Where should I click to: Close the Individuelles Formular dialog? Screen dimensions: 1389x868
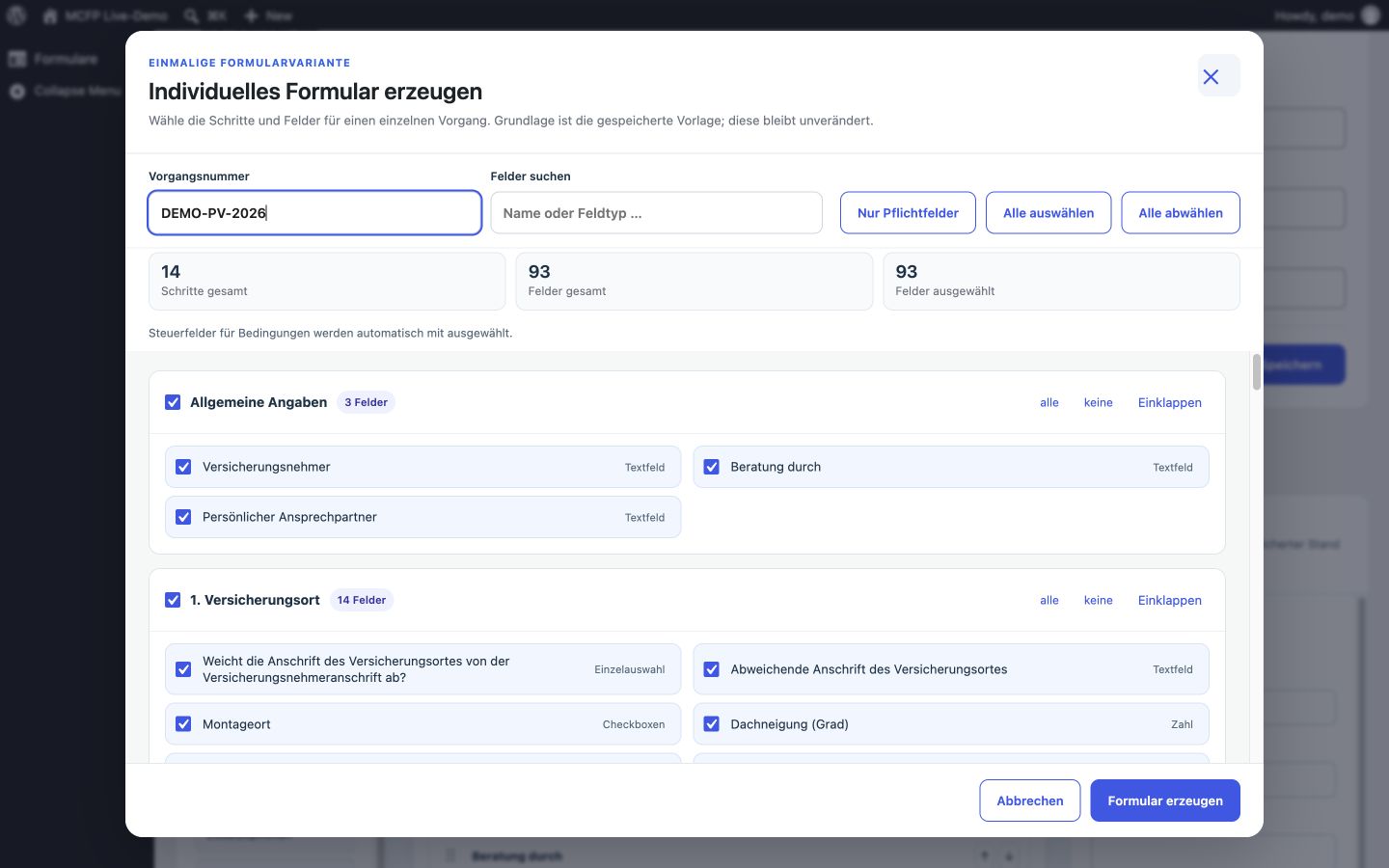(1218, 76)
